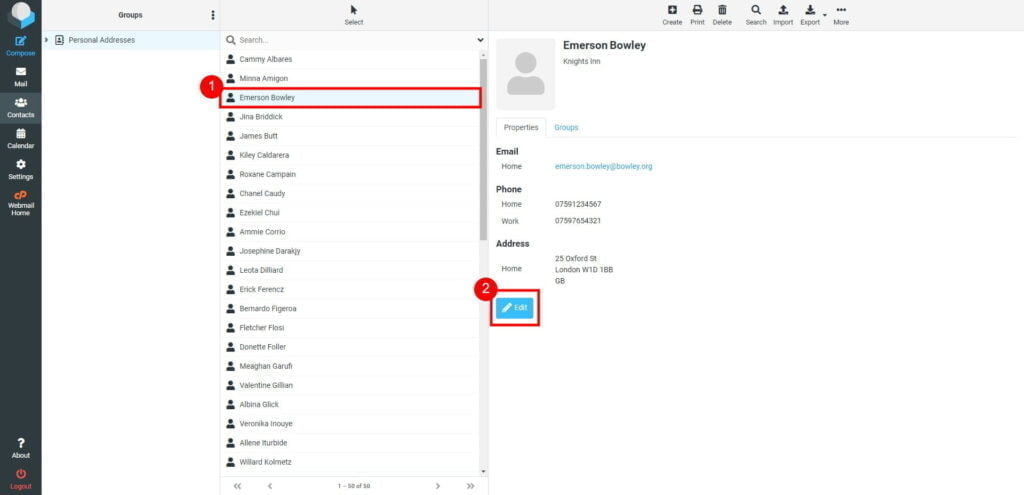Select contact Willard Kolmetz
Screen dimensions: 1024x495
coord(349,462)
